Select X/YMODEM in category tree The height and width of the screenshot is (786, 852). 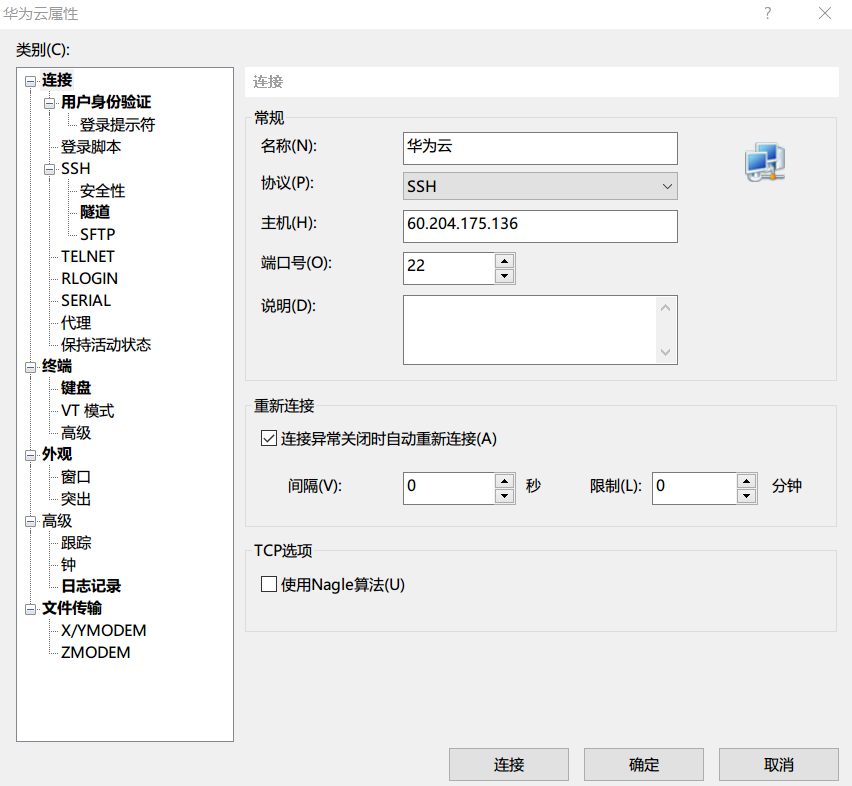coord(104,630)
